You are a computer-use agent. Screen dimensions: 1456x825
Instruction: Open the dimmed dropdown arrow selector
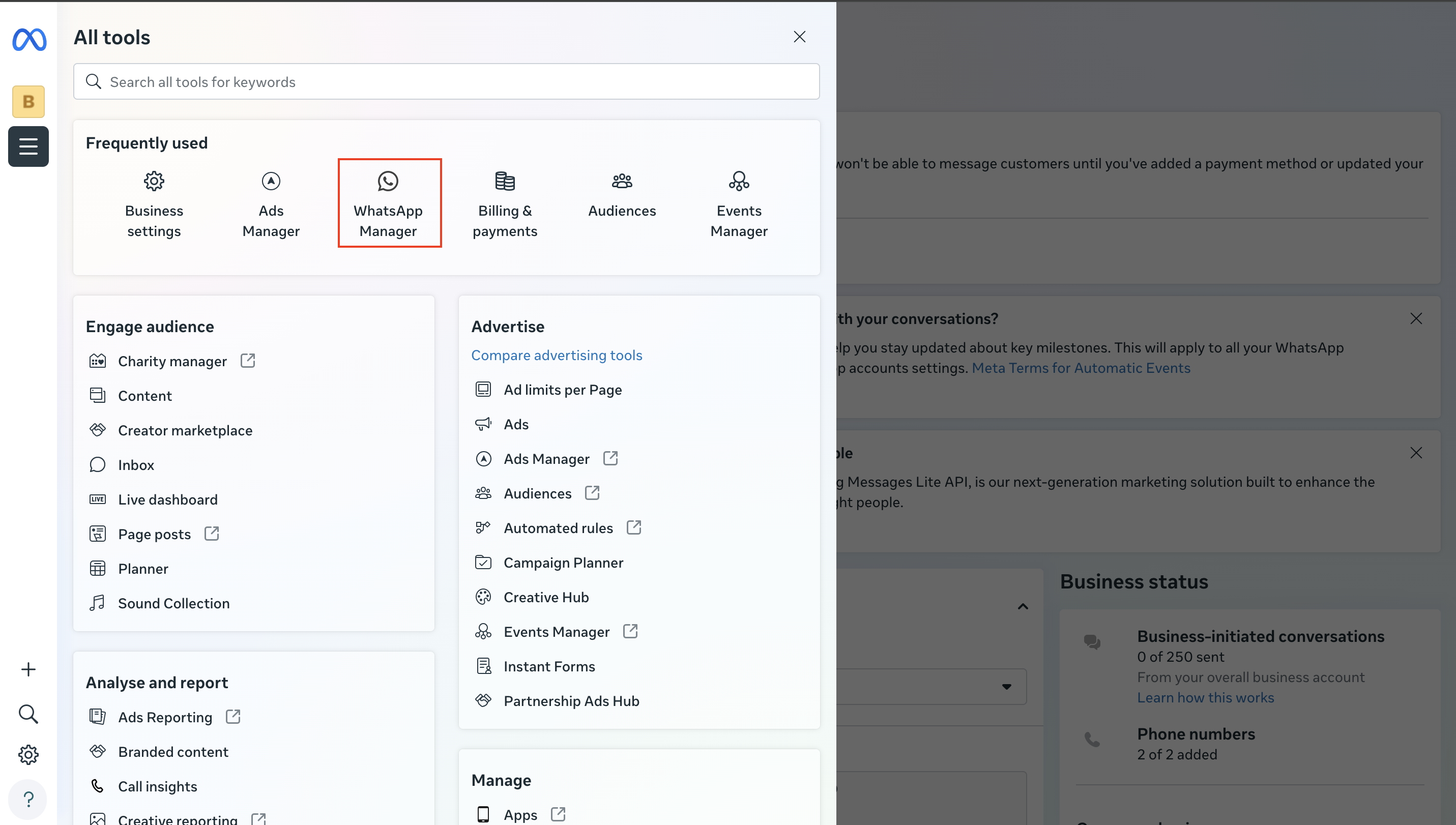tap(1006, 686)
